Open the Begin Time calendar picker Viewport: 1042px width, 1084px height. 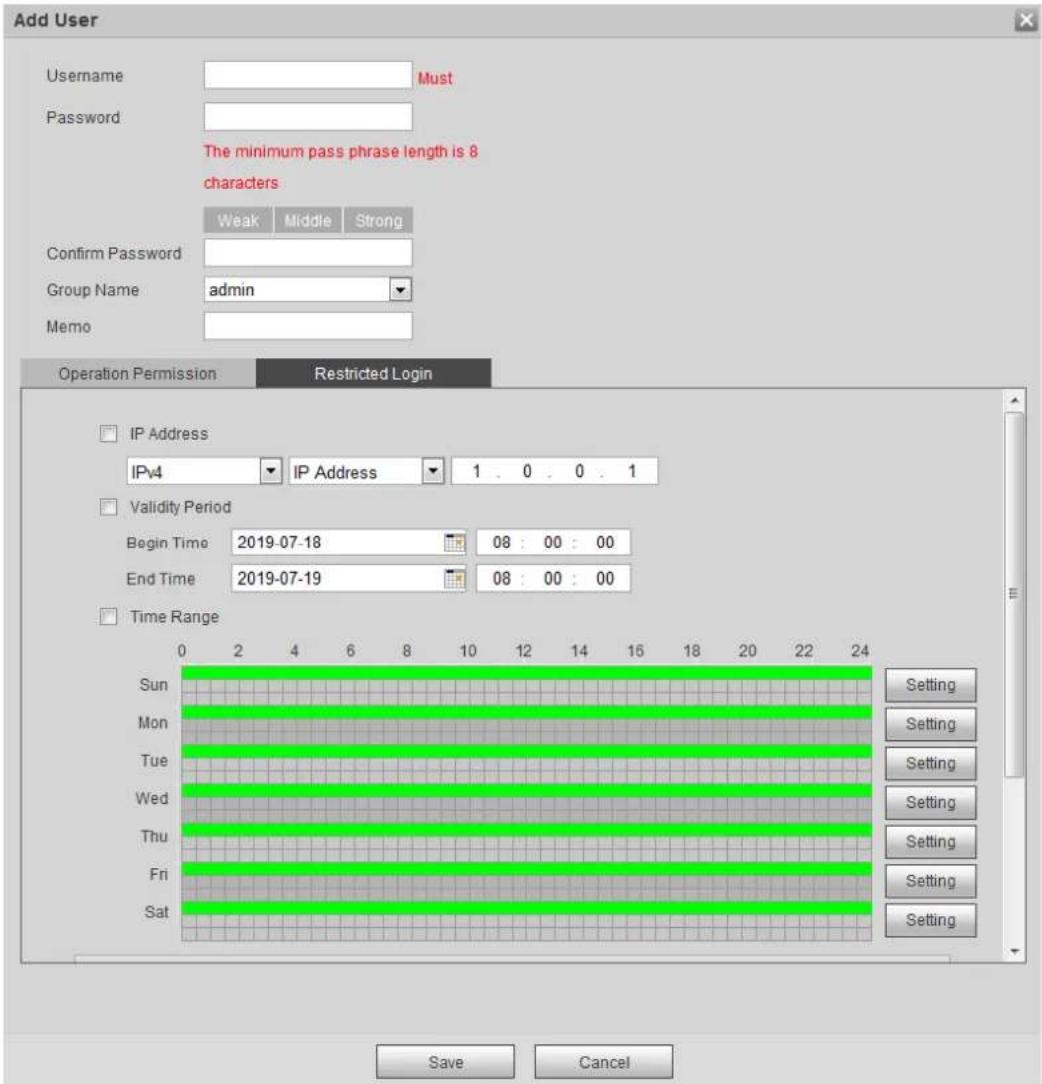454,543
